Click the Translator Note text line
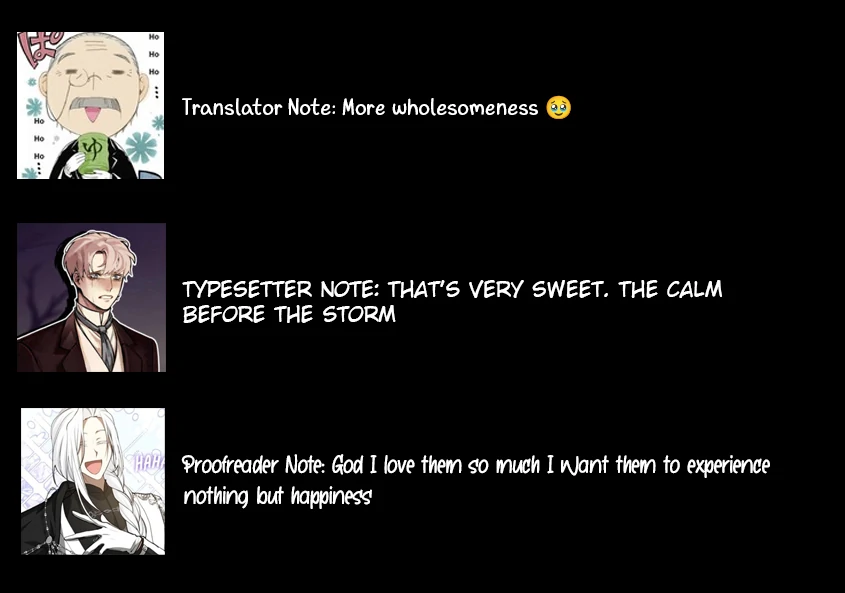 point(376,107)
